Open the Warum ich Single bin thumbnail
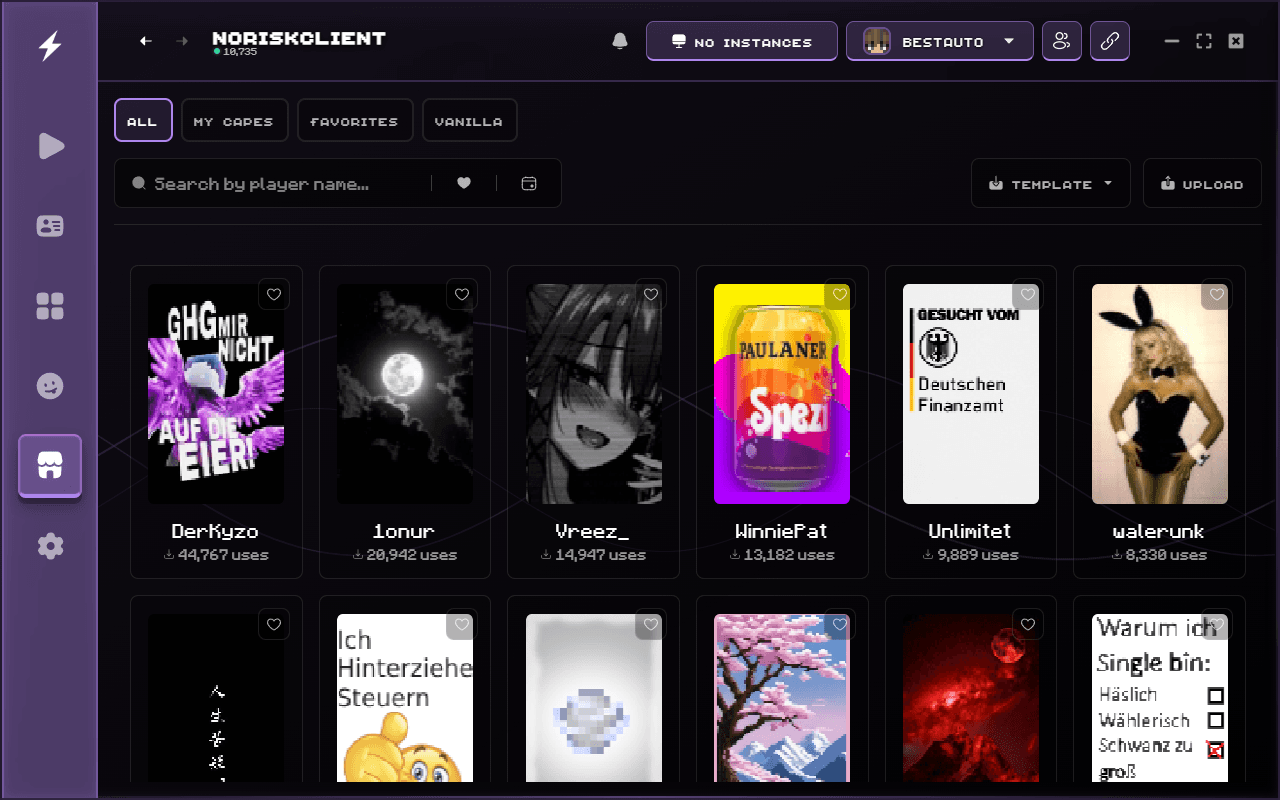This screenshot has width=1280, height=800. (x=1160, y=698)
